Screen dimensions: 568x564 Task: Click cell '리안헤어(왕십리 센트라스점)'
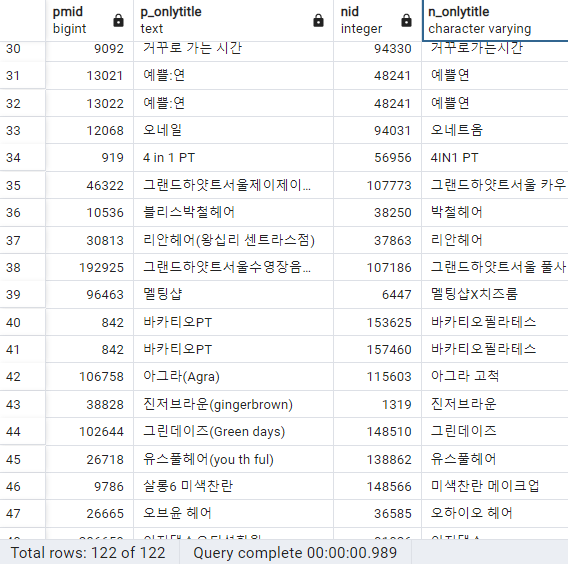point(233,240)
